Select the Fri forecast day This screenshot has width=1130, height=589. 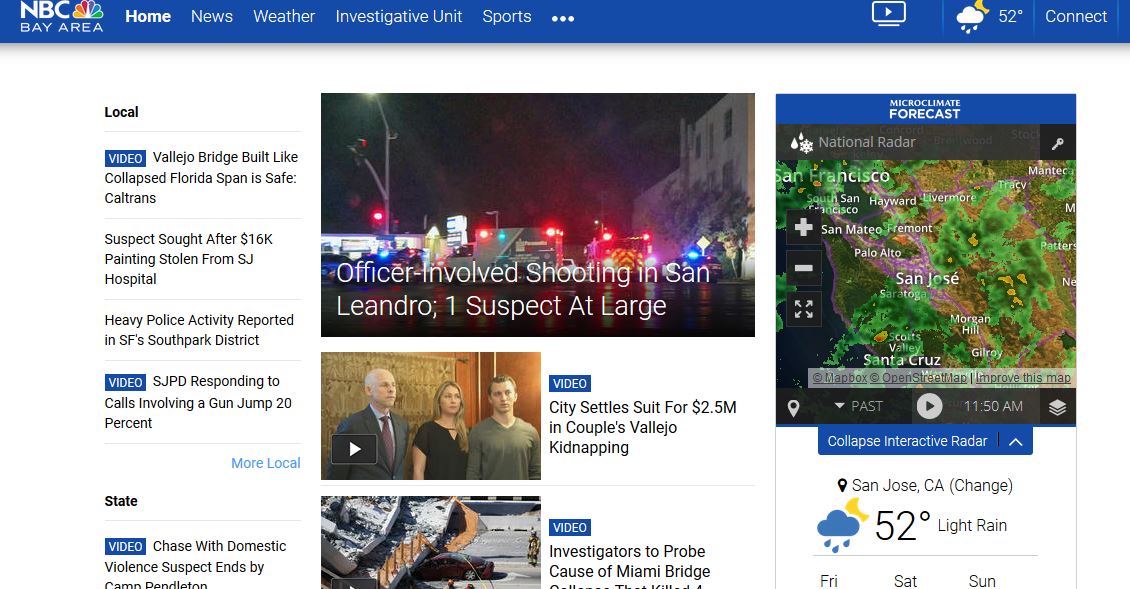coord(829,581)
